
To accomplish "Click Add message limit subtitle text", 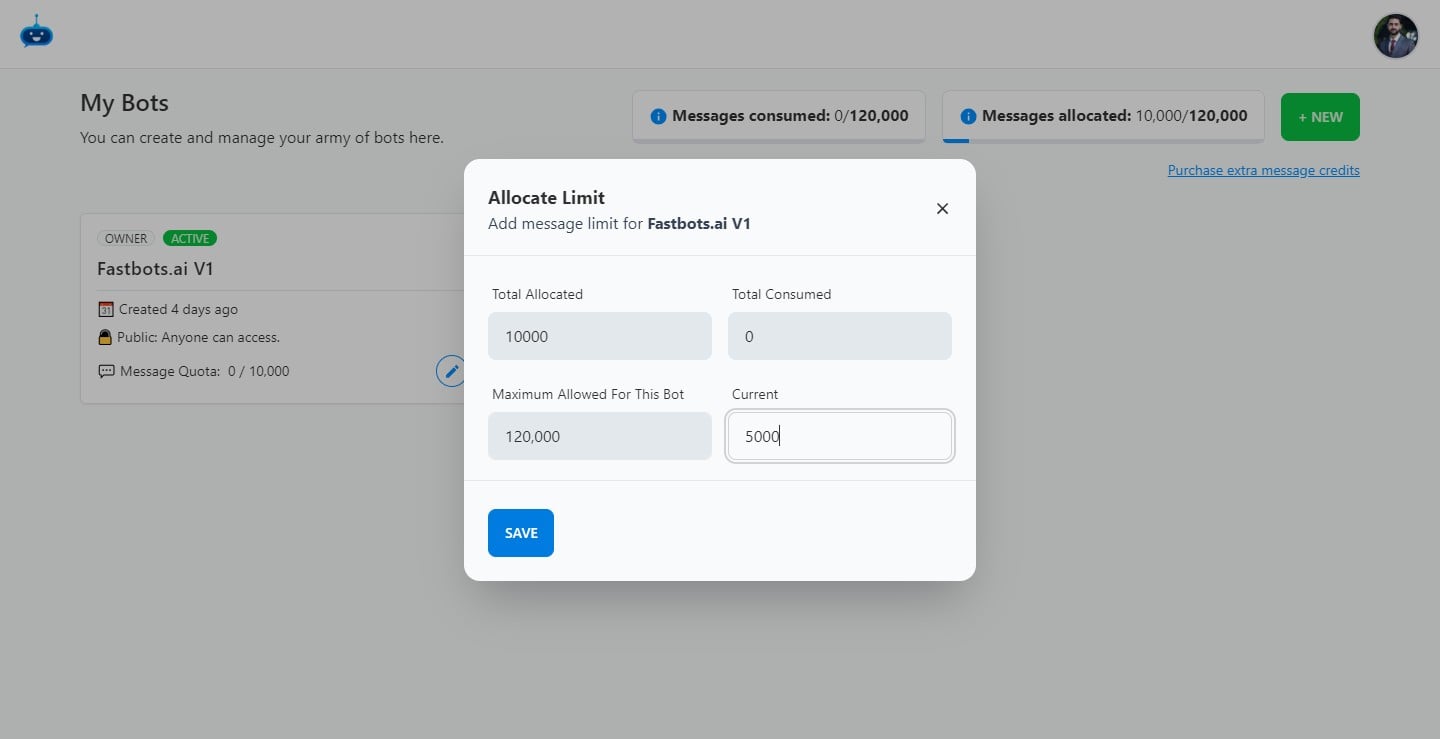I will (619, 224).
